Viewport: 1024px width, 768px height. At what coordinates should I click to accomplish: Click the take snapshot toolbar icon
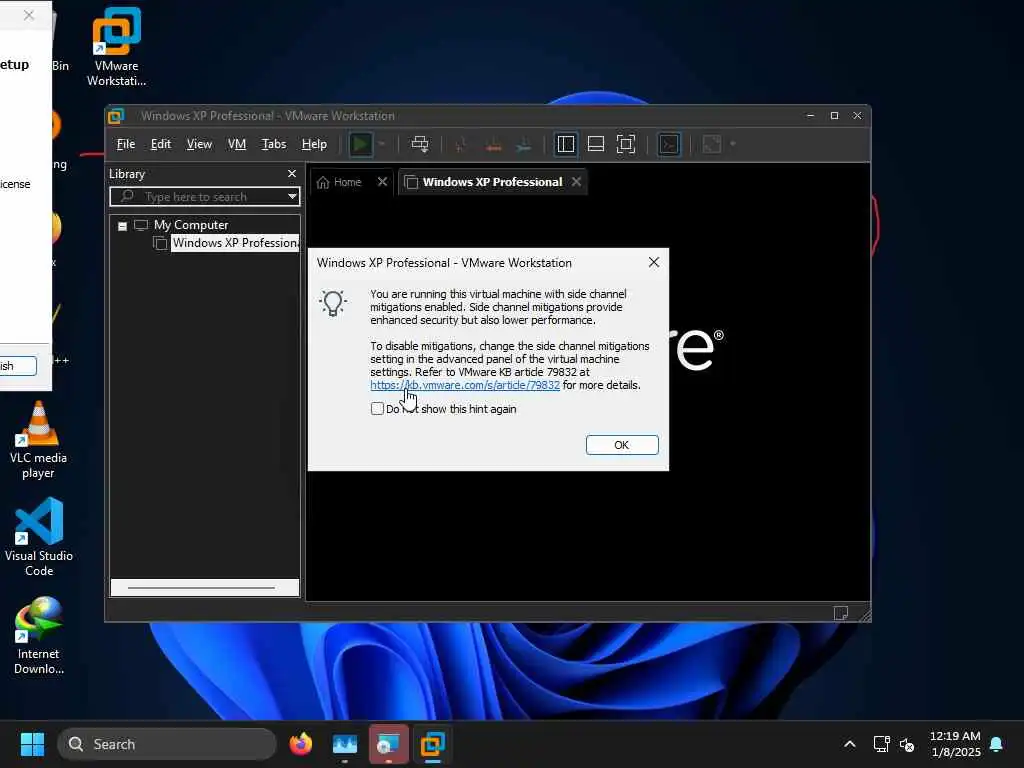tap(461, 144)
